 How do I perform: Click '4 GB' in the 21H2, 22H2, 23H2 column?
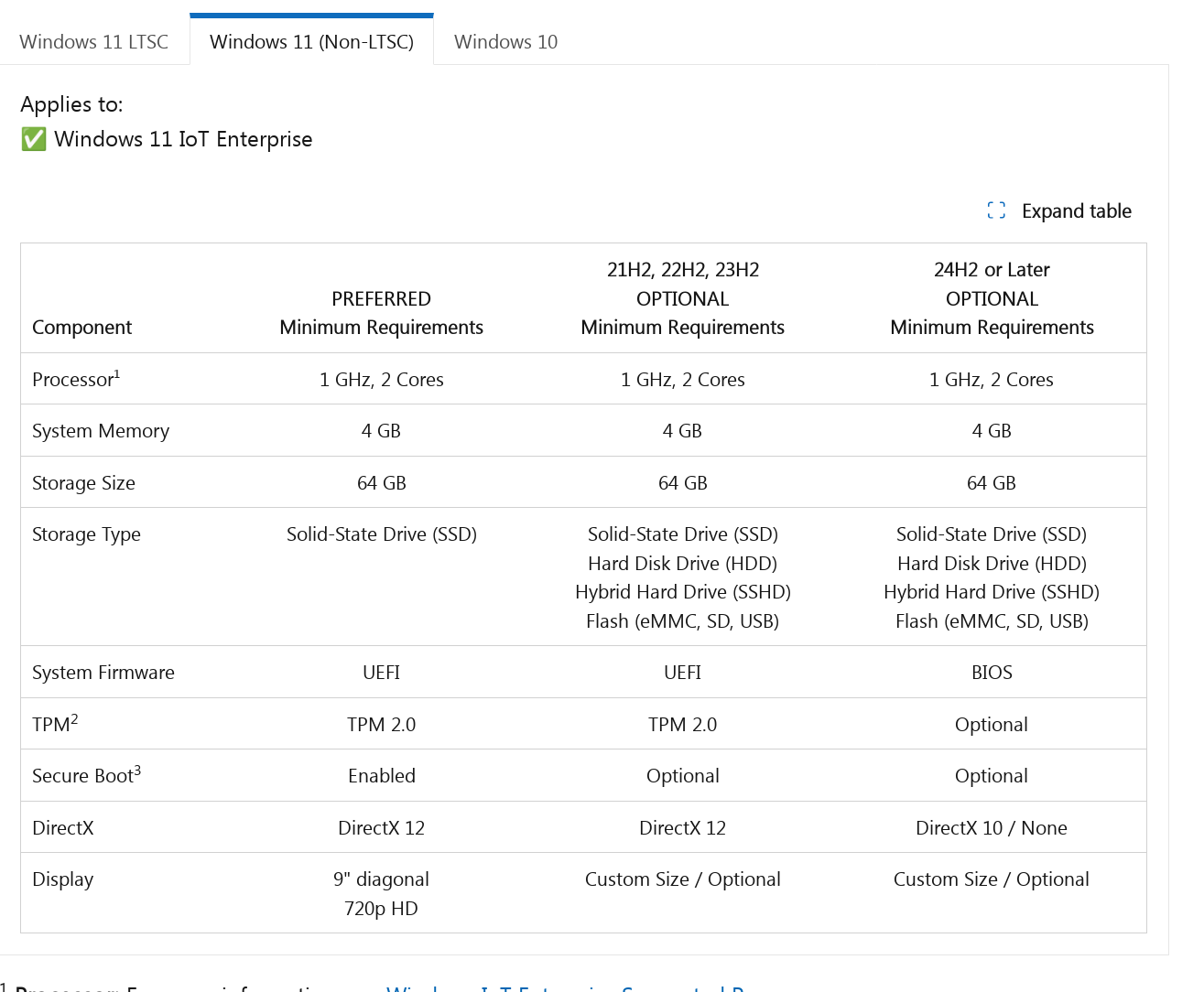tap(683, 431)
